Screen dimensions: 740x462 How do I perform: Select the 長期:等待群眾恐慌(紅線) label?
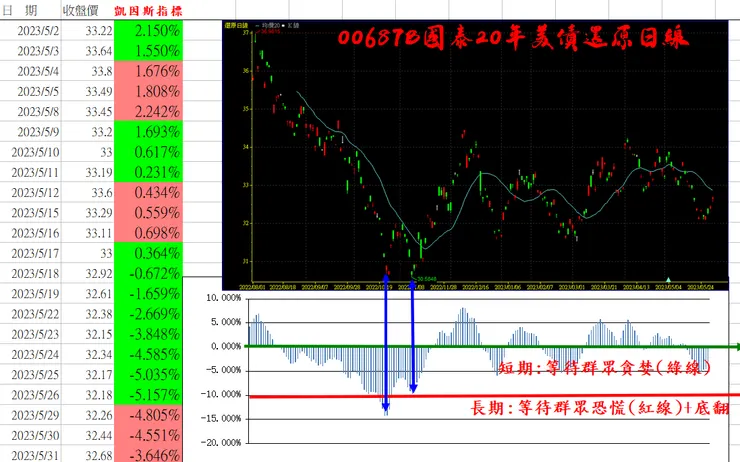coord(575,407)
